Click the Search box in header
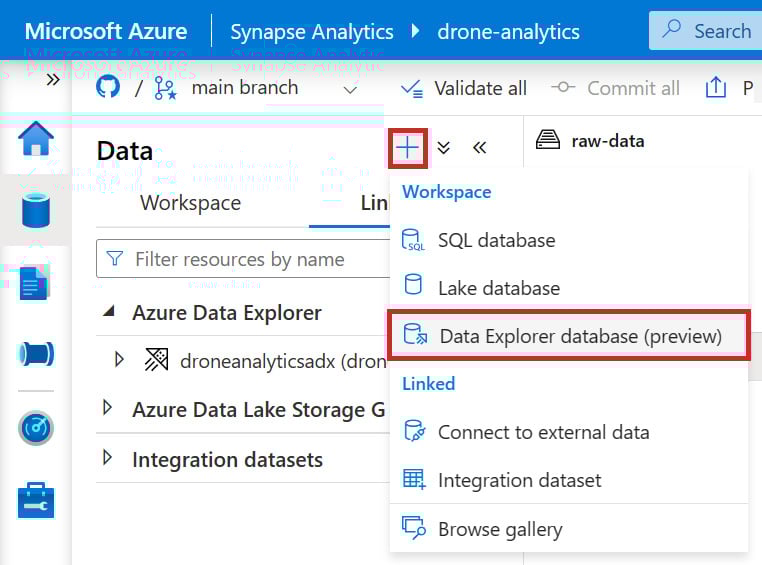Image resolution: width=762 pixels, height=565 pixels. coord(706,31)
